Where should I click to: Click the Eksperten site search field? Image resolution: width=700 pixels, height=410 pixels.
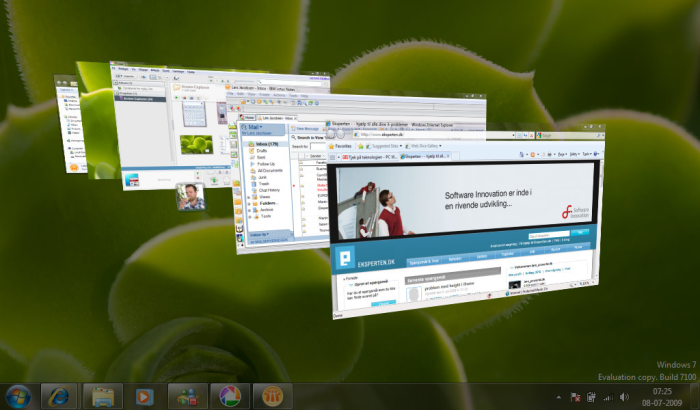pyautogui.click(x=548, y=235)
